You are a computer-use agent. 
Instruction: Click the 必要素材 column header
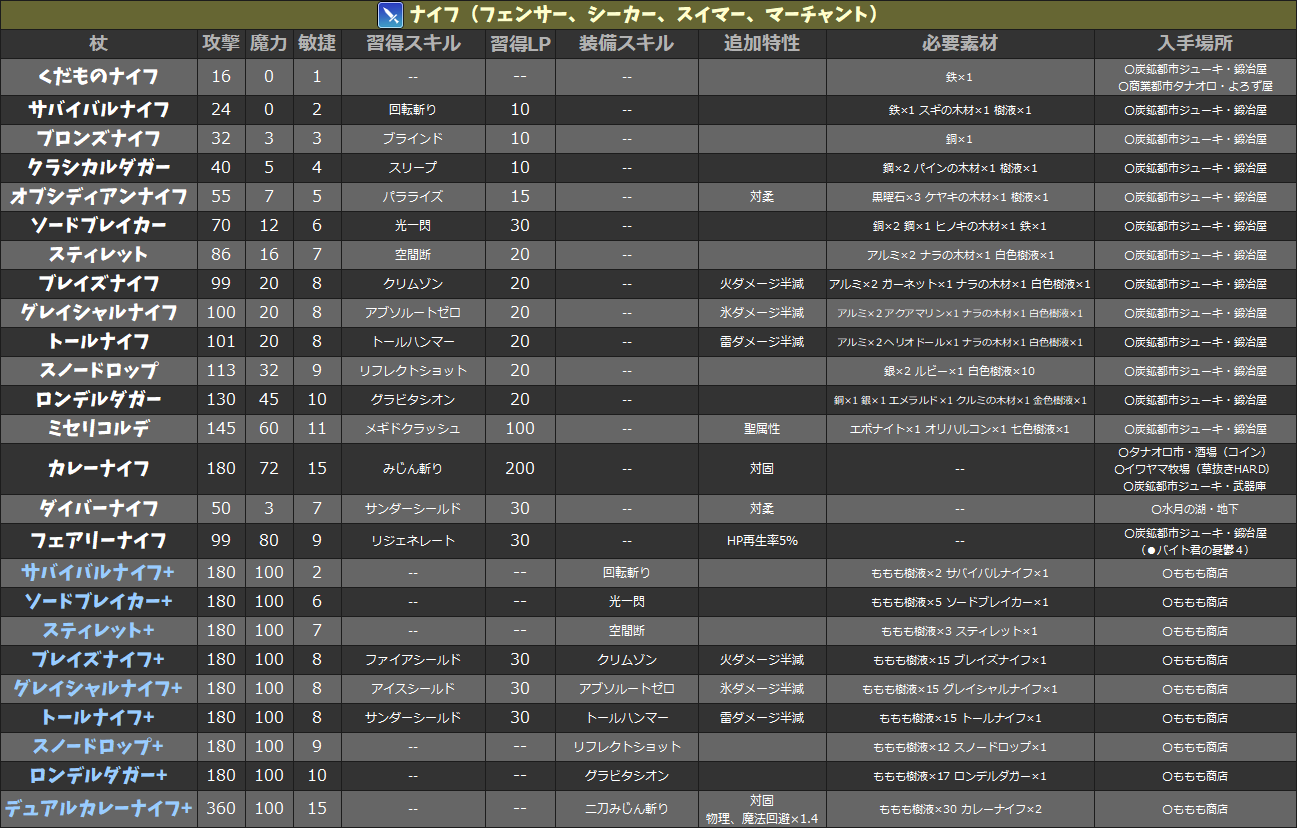[x=960, y=44]
